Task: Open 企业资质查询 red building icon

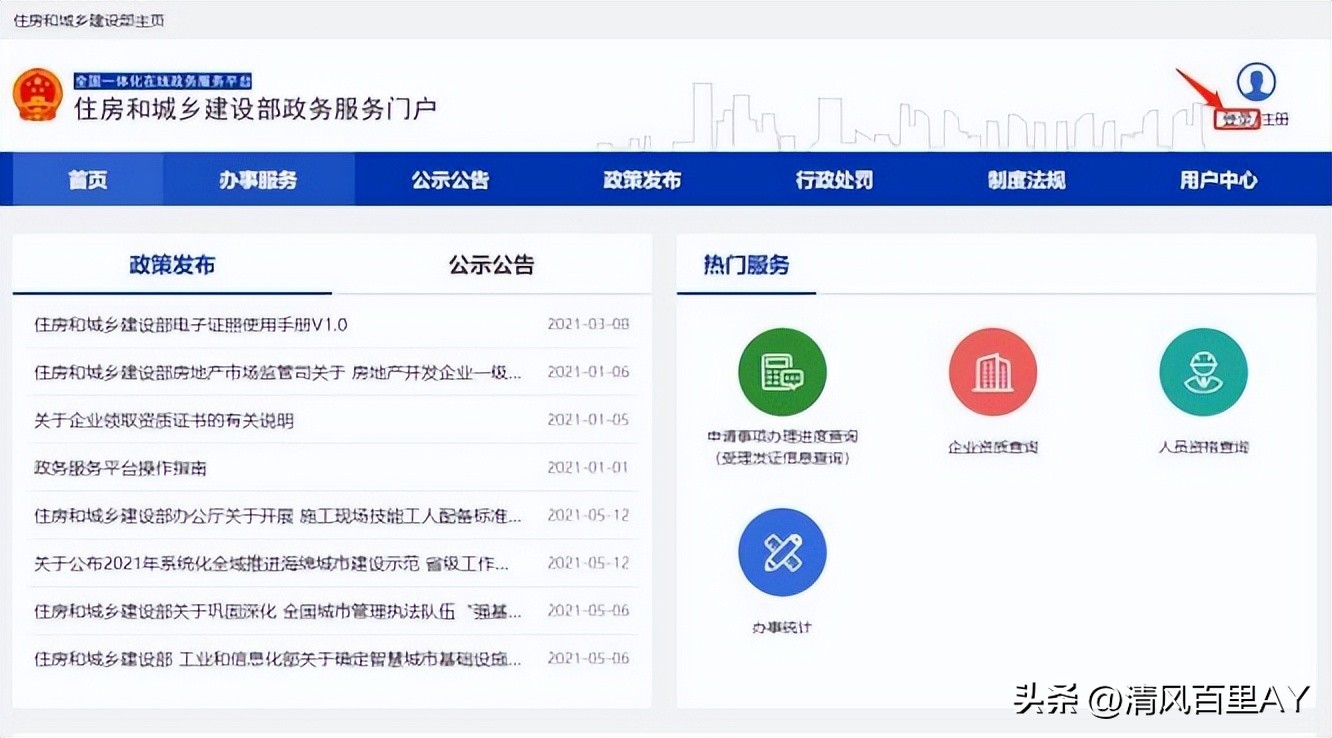Action: (993, 371)
